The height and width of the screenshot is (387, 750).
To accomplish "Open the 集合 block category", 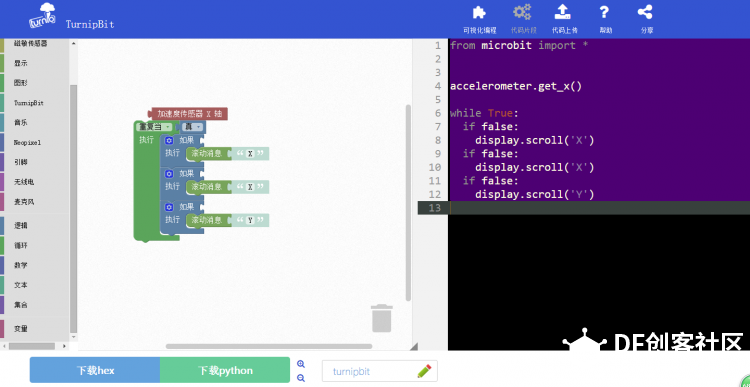I will click(x=21, y=305).
